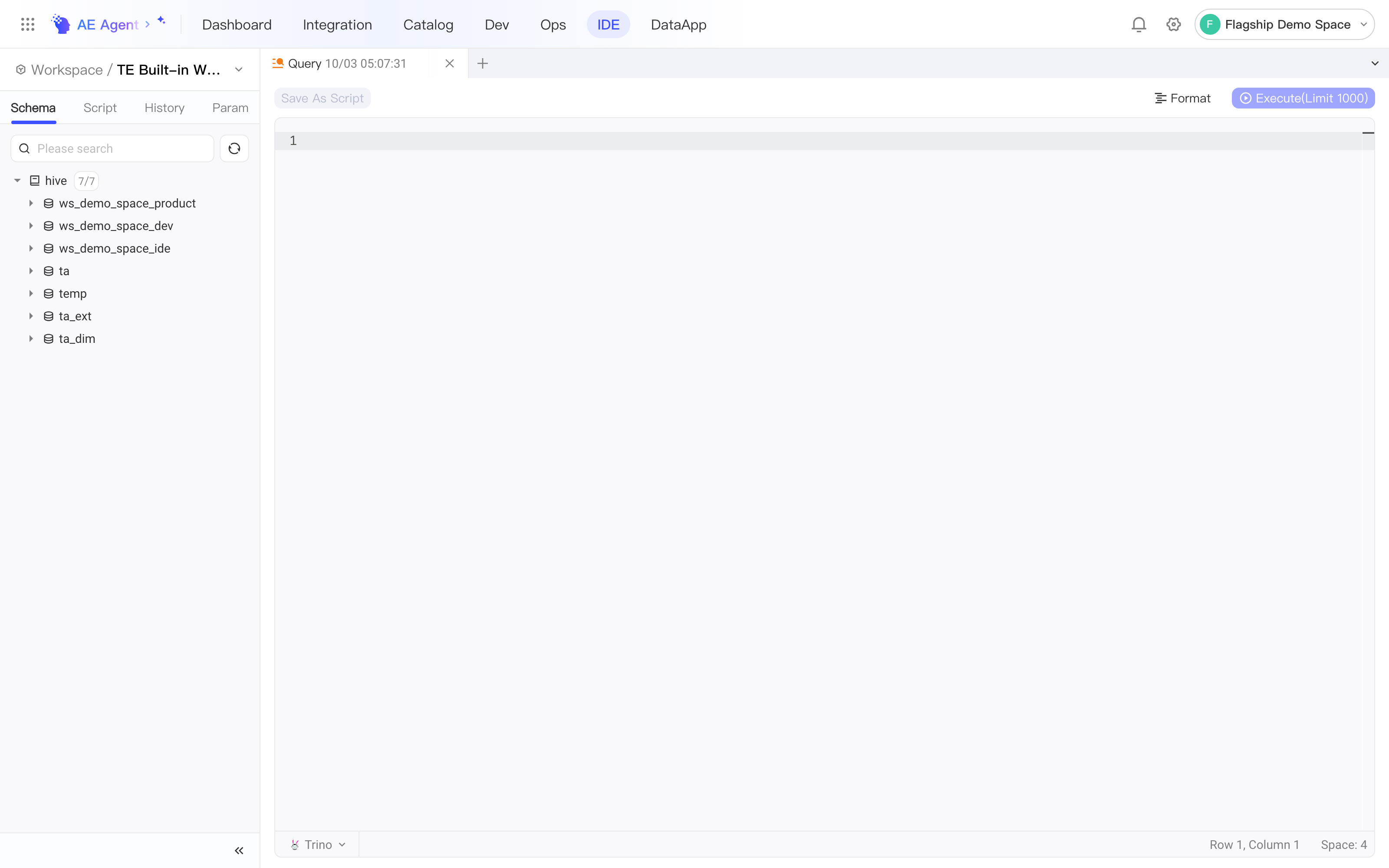Expand the ta database node
This screenshot has width=1389, height=868.
[x=31, y=271]
